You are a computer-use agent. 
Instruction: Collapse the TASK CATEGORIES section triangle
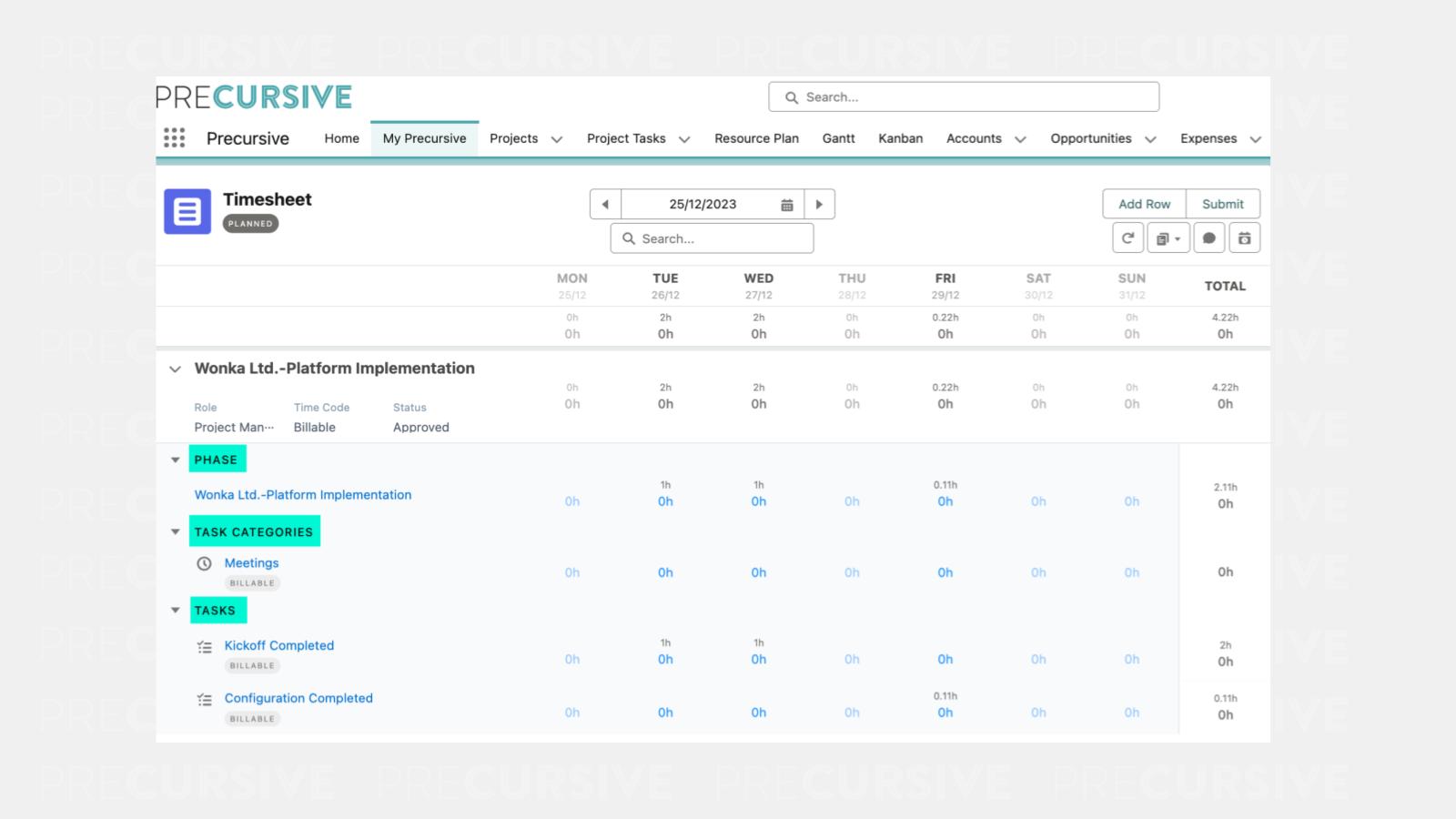pos(176,531)
